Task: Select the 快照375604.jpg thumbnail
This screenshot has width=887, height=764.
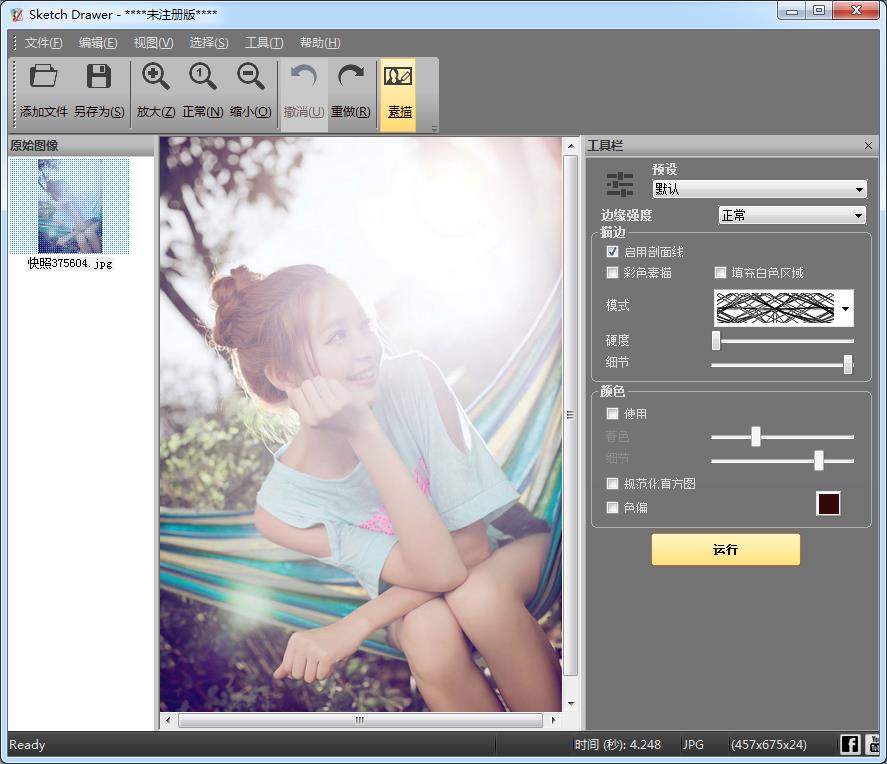Action: [x=69, y=207]
